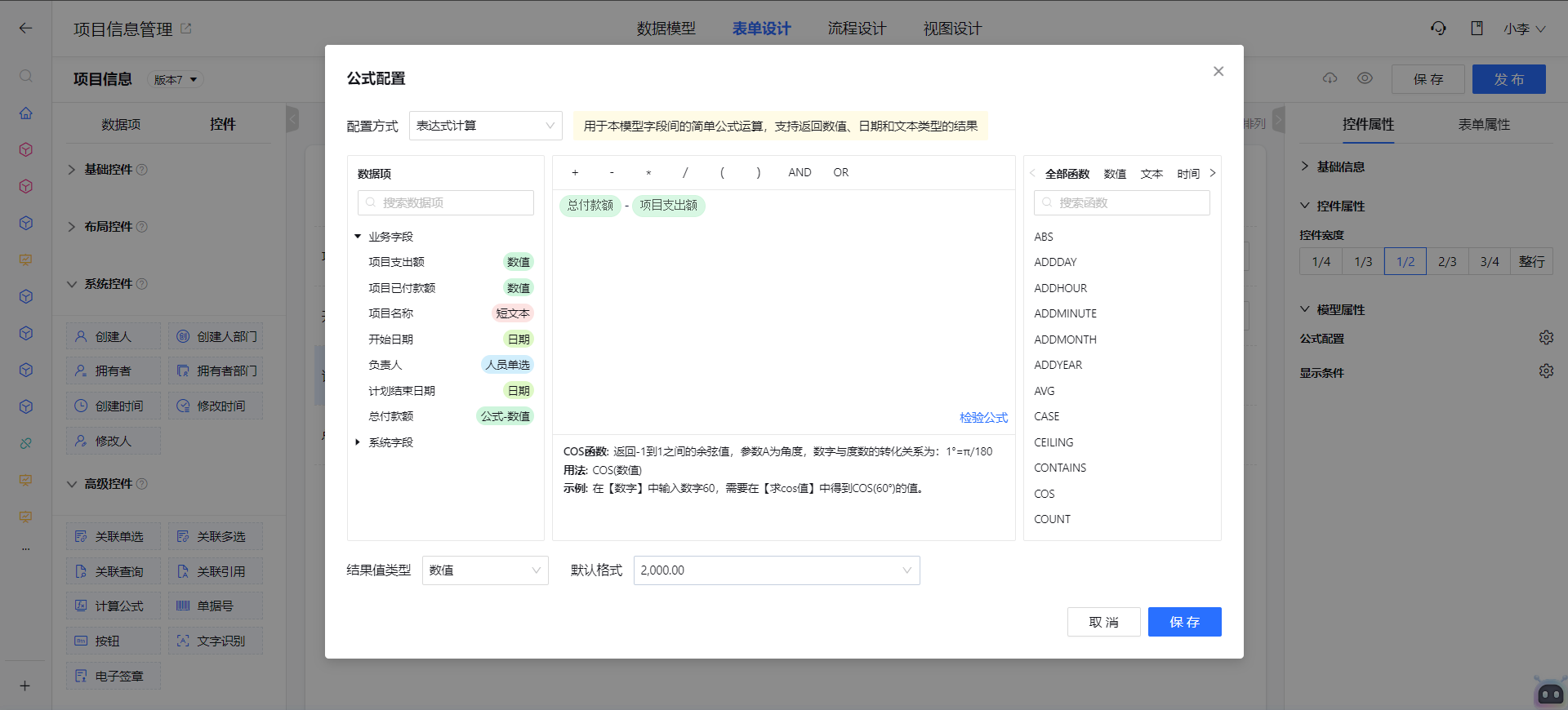This screenshot has width=1568, height=710.
Task: Switch to the 流程设计 tab
Action: pos(857,29)
